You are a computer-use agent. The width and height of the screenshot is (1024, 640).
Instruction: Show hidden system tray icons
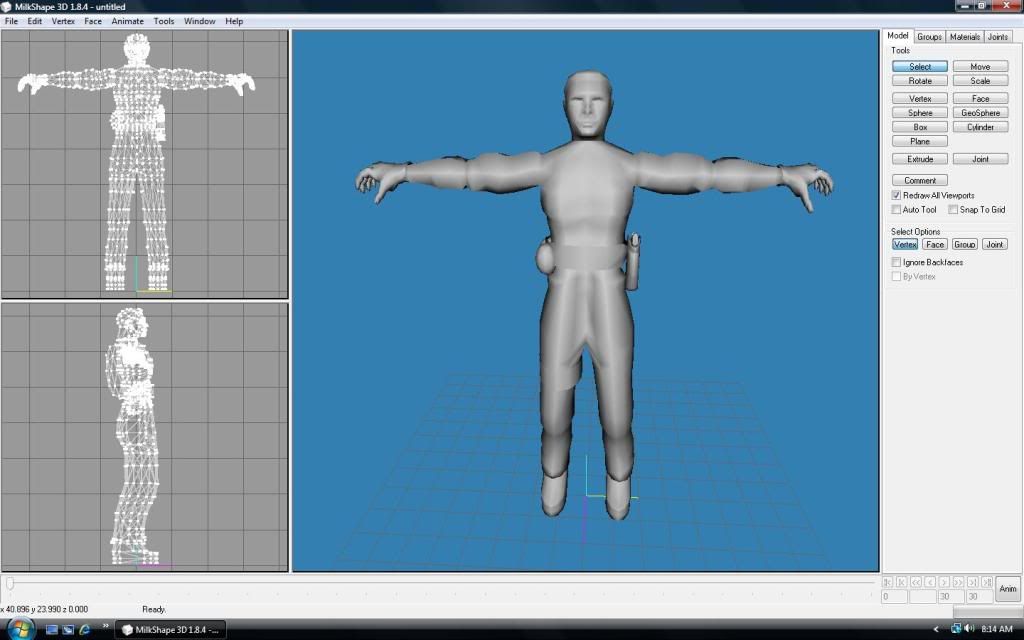[936, 630]
